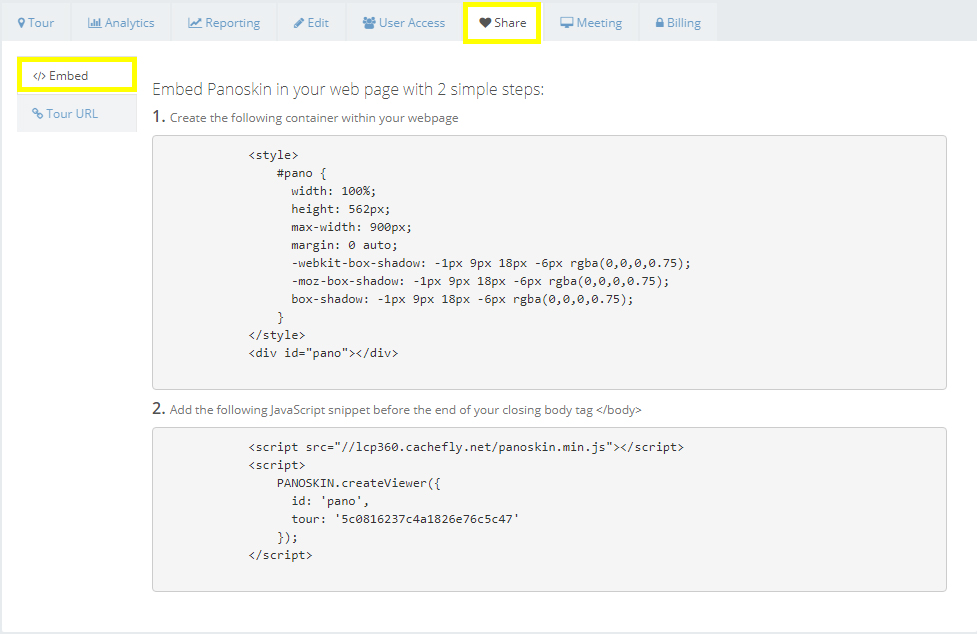
Task: Click the 'PANOSKIN.createViewer({' code line
Action: (x=359, y=483)
